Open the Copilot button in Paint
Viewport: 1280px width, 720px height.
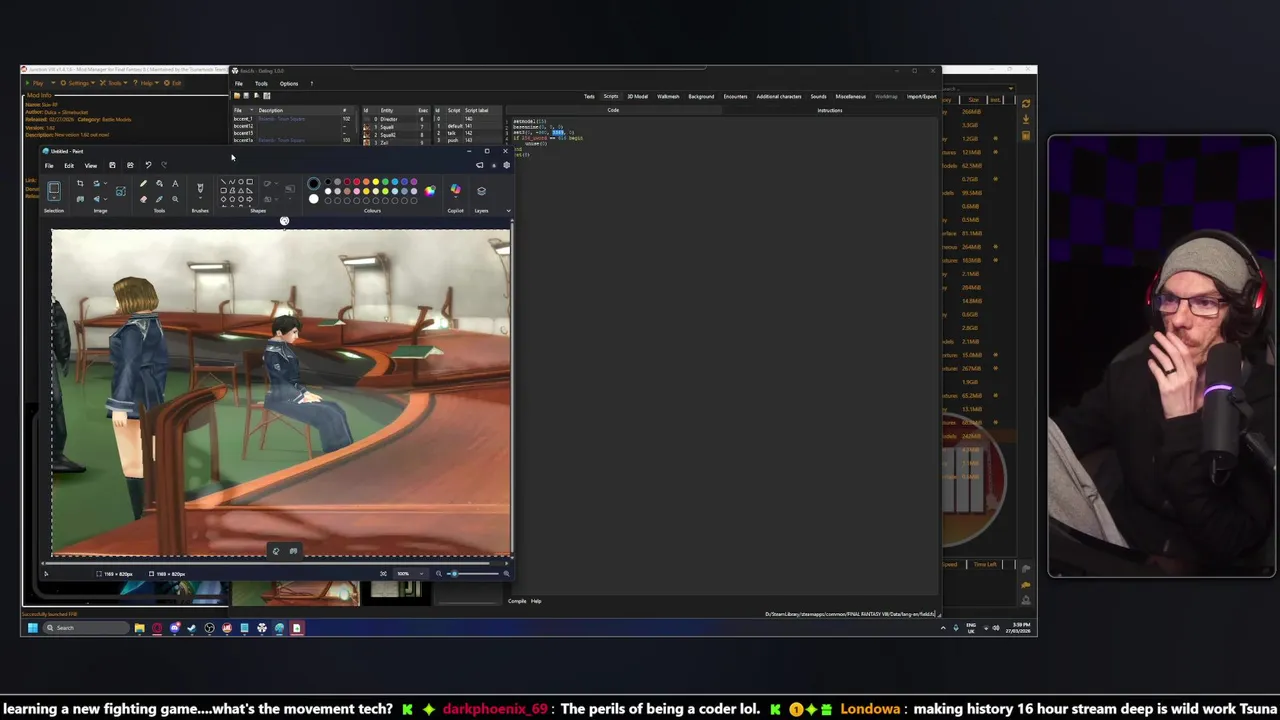[455, 189]
